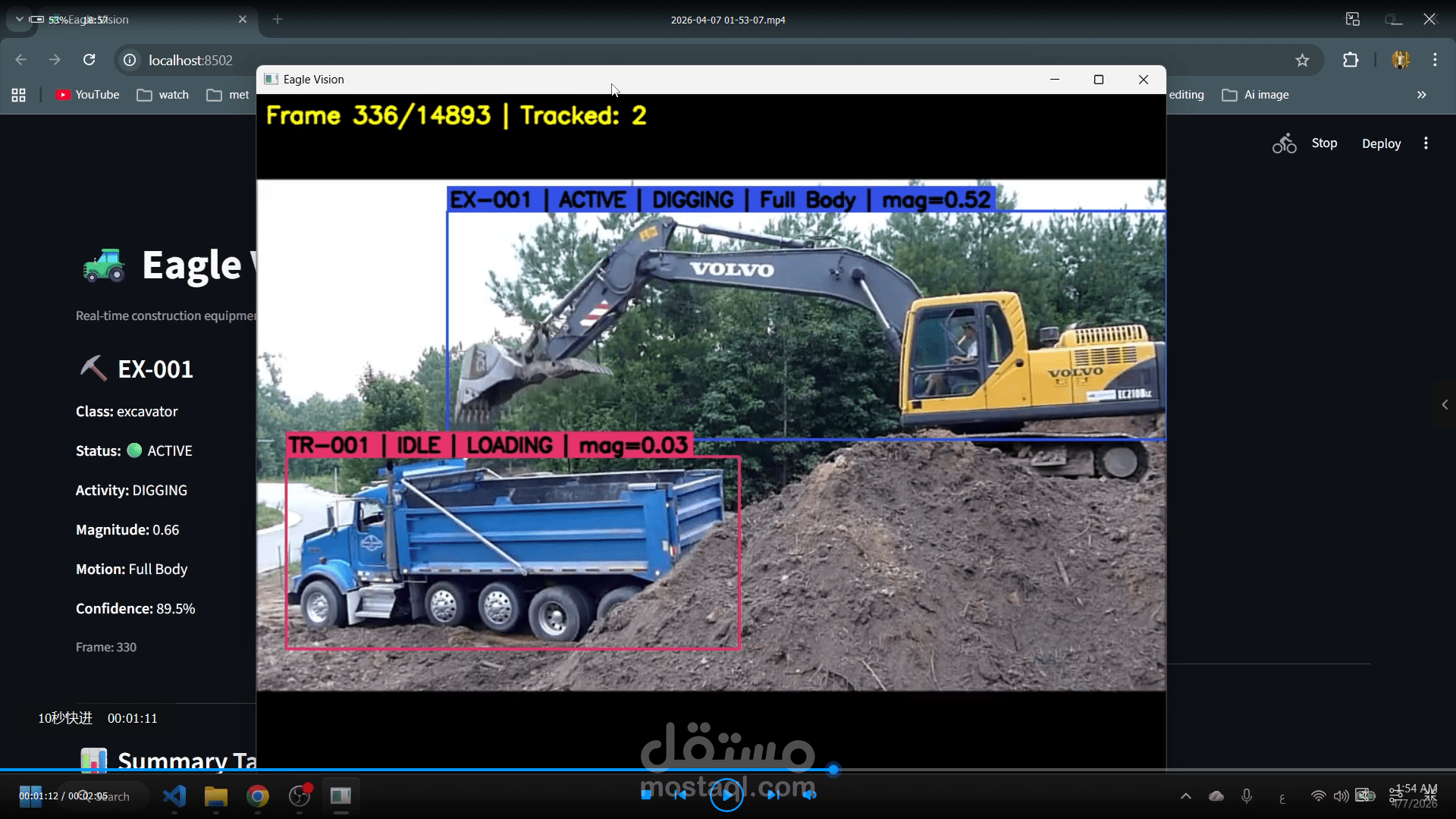Reload the localhost:8502 page
Viewport: 1456px width, 819px height.
89,60
